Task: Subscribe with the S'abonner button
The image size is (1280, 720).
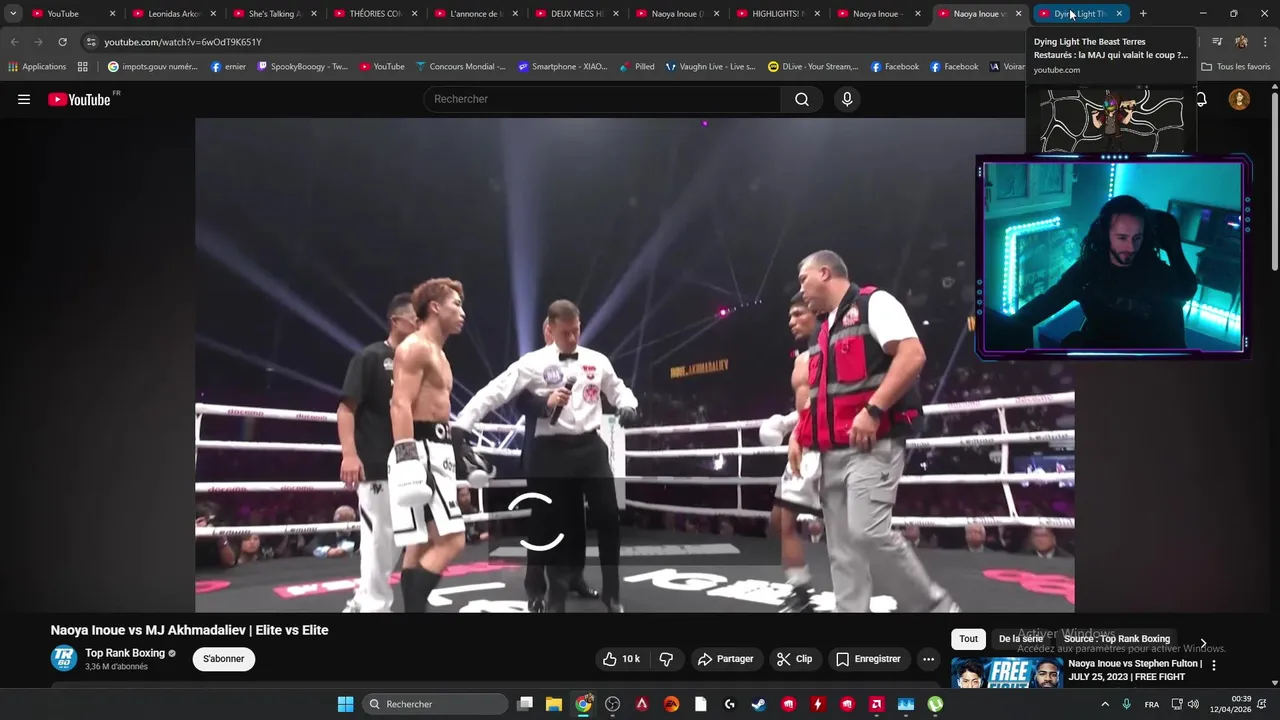Action: (223, 659)
